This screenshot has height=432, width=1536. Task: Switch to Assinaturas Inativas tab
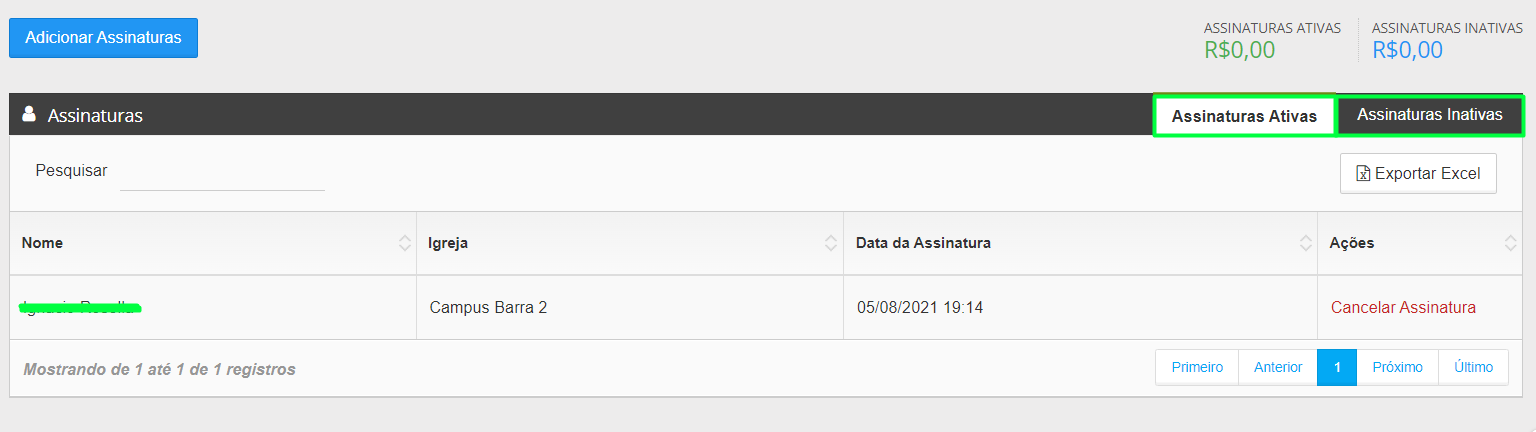point(1429,115)
